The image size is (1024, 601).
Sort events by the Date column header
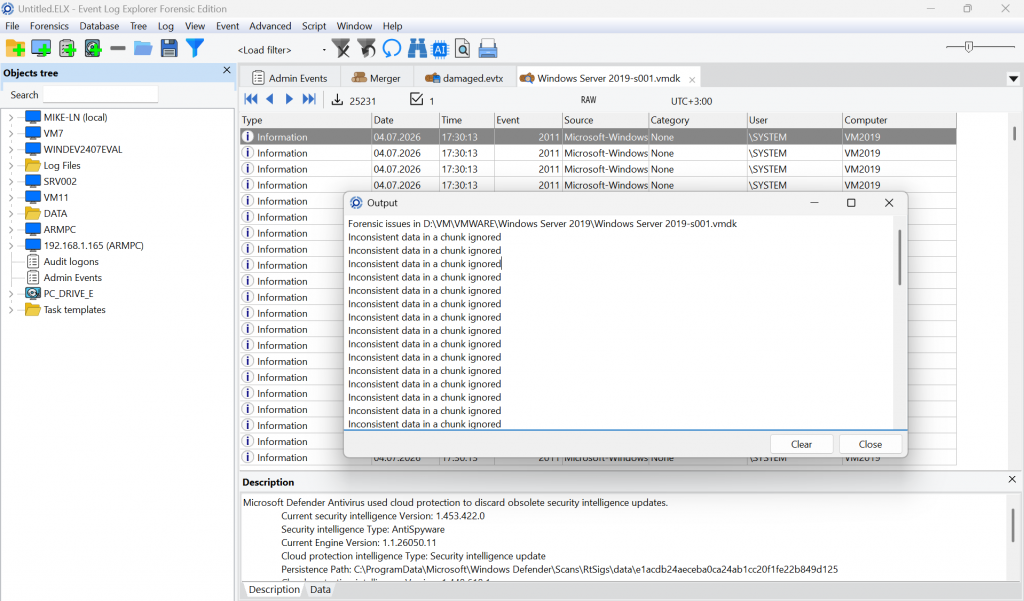pos(405,120)
